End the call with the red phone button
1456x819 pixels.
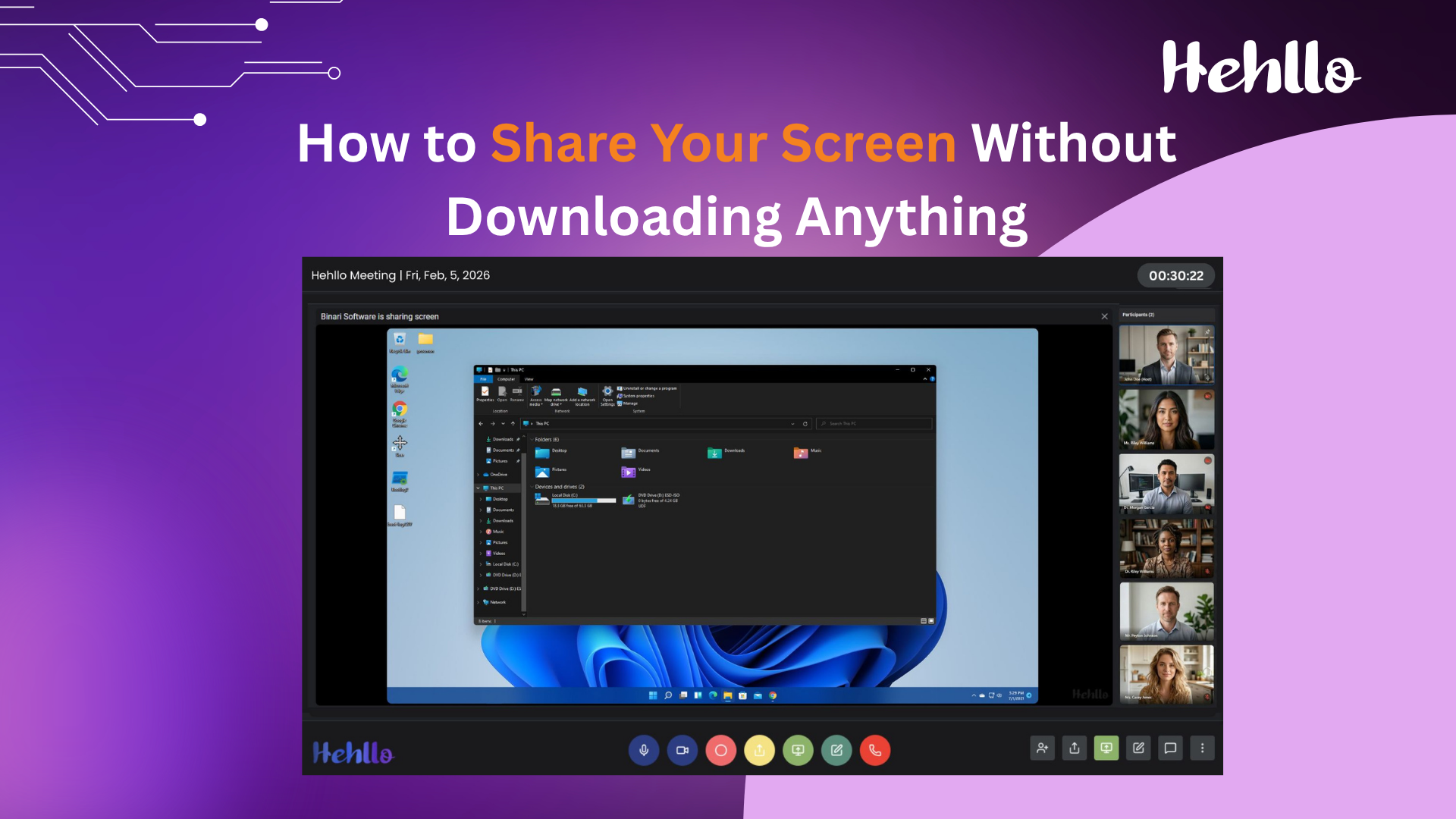(875, 750)
